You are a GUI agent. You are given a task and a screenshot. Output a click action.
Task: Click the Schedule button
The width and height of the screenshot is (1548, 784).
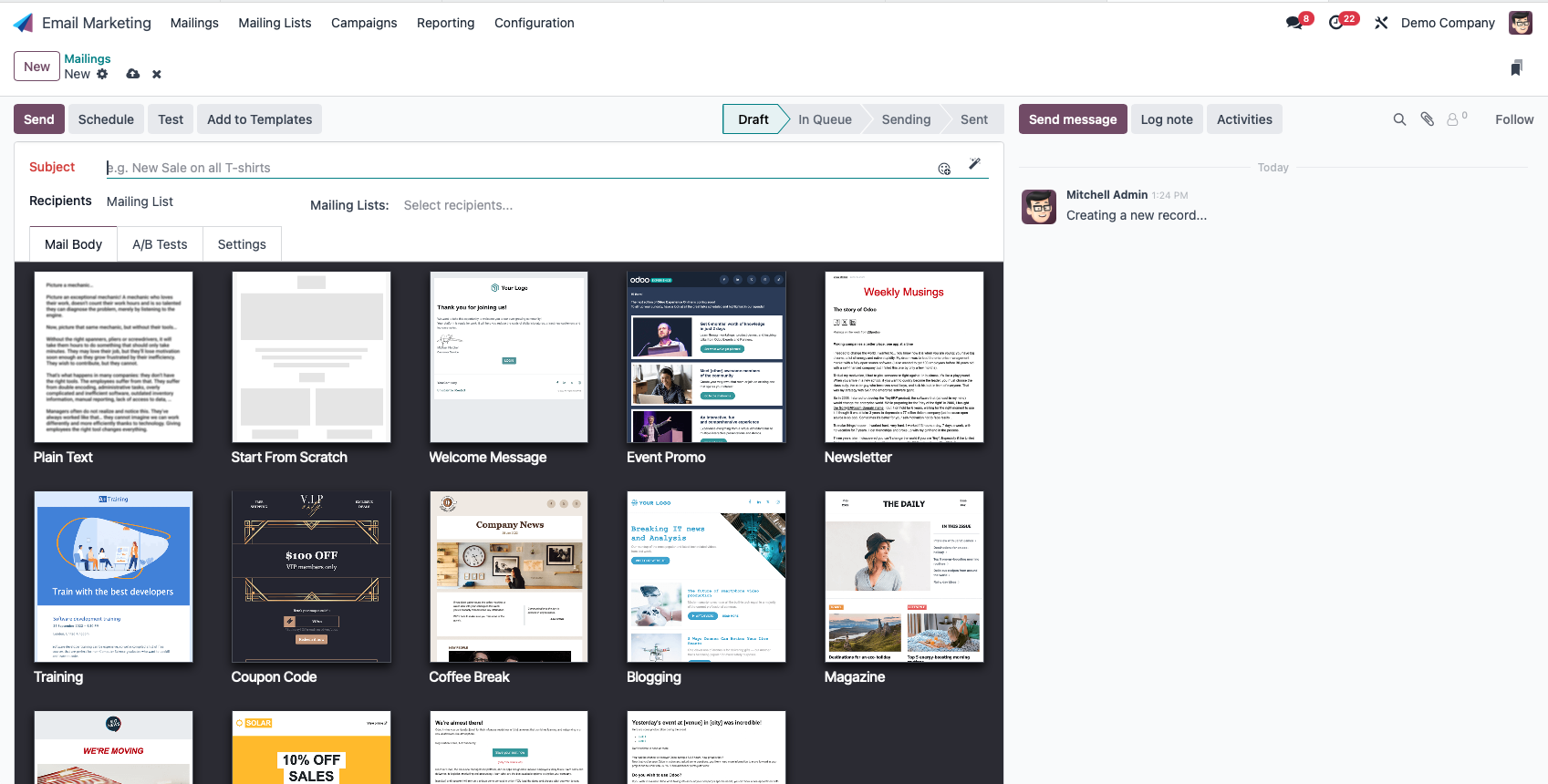[106, 119]
